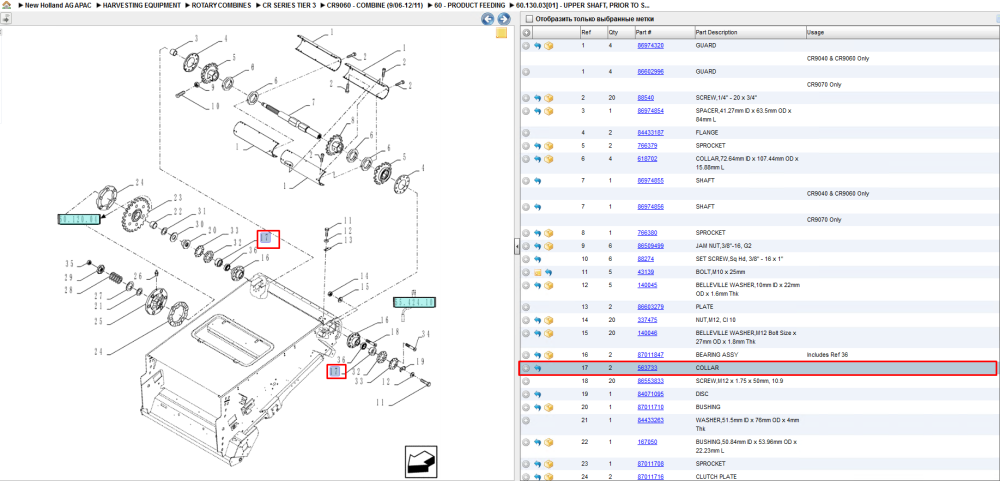The height and width of the screenshot is (481, 1000).
Task: Click the blue arrow icon for SHAFT 86974856
Action: [x=538, y=207]
